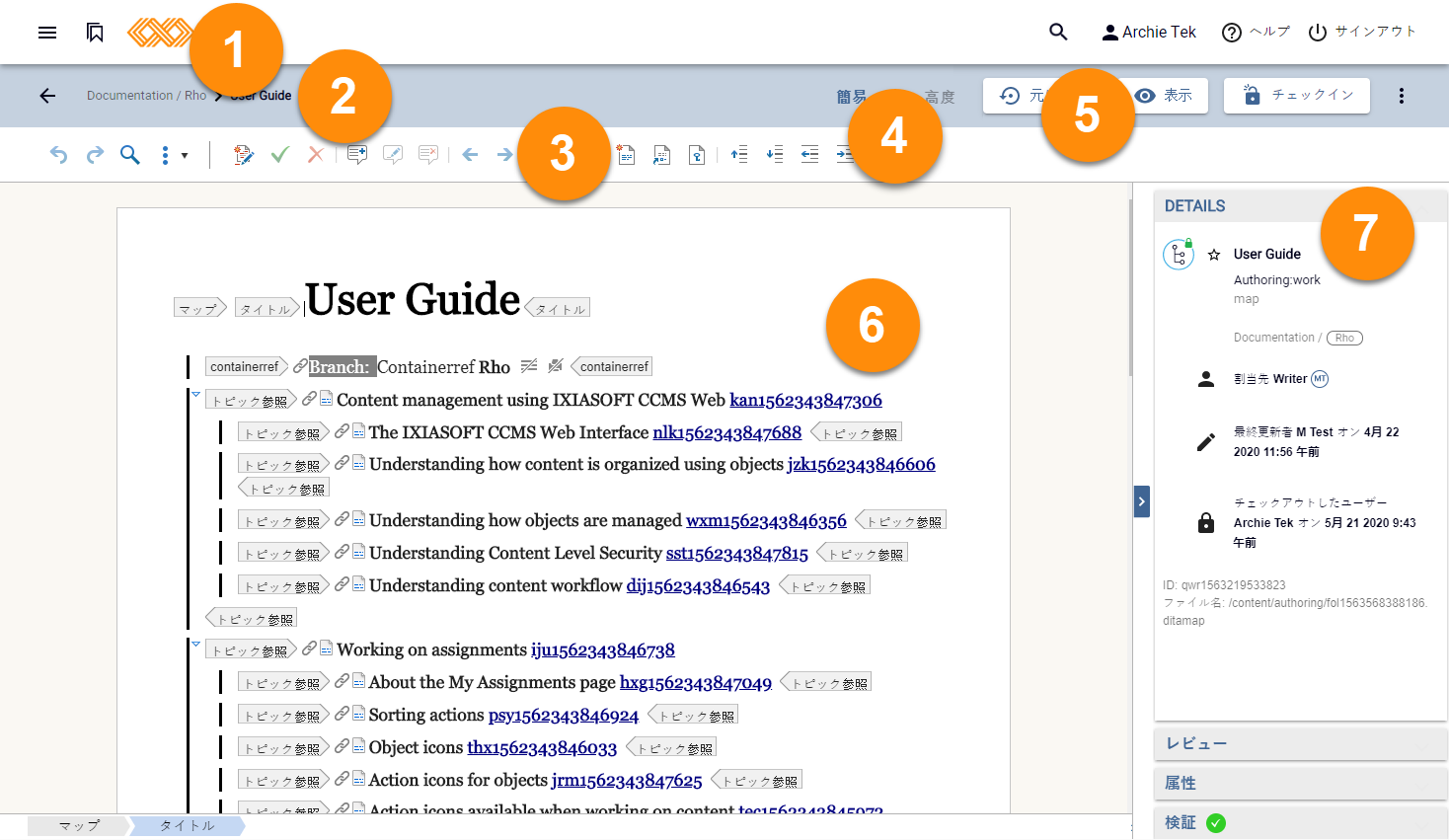Screen dimensions: 1449x840
Task: Go to previous change arrow
Action: coord(470,155)
